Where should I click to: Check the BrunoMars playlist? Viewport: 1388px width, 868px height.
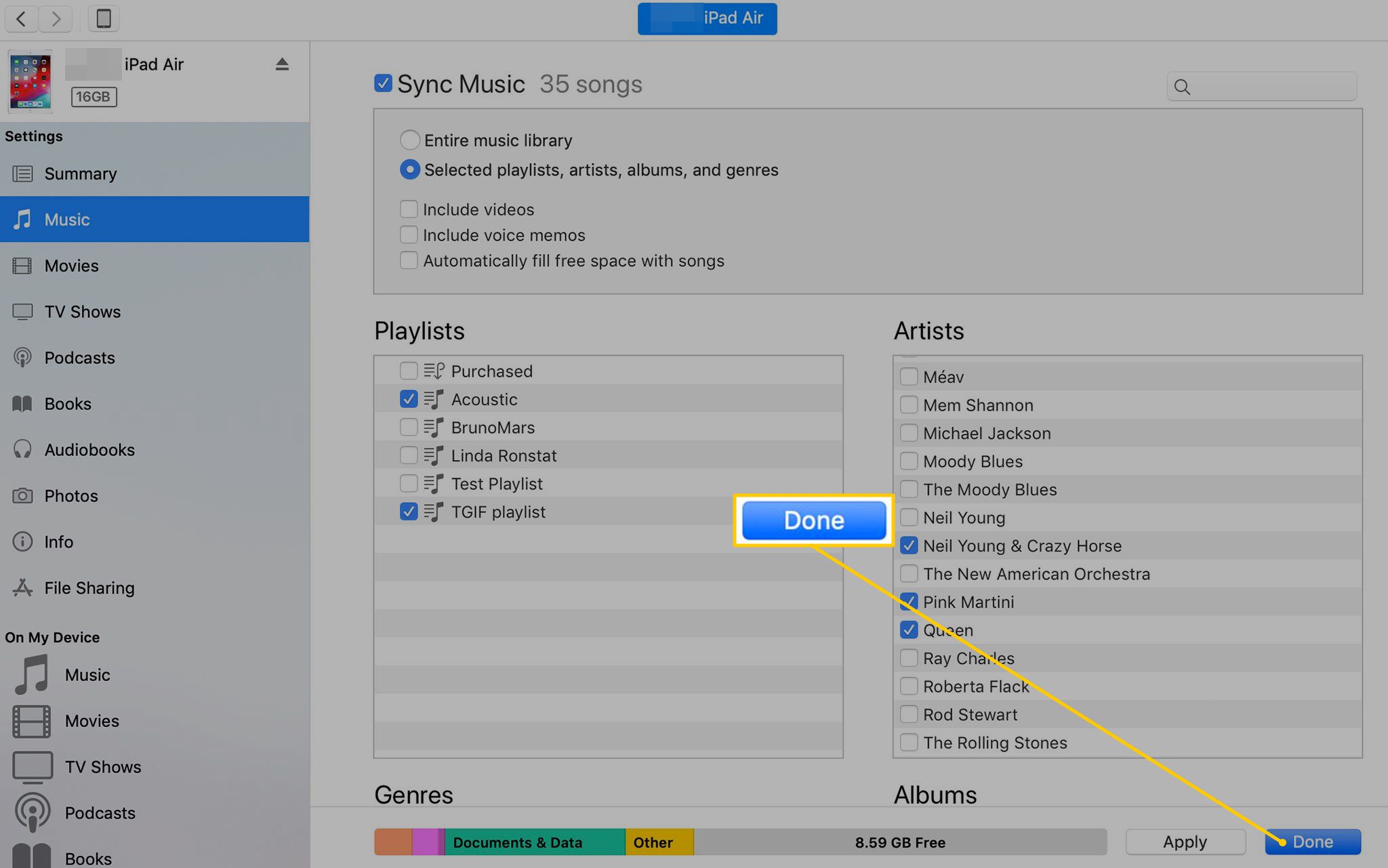coord(409,427)
